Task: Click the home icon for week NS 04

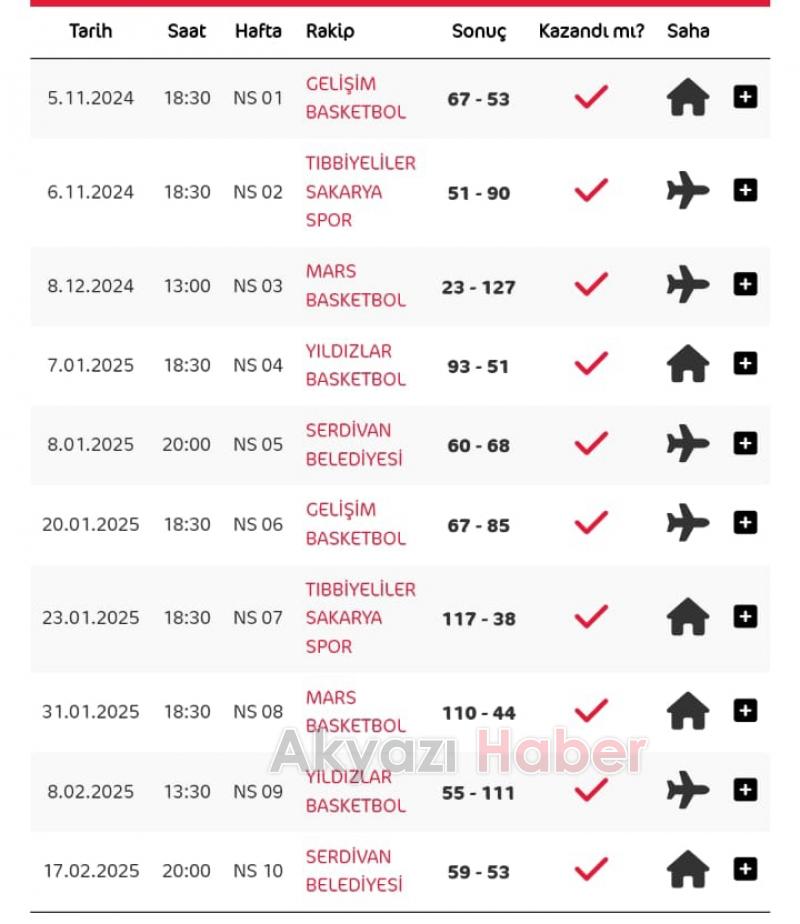Action: tap(688, 365)
